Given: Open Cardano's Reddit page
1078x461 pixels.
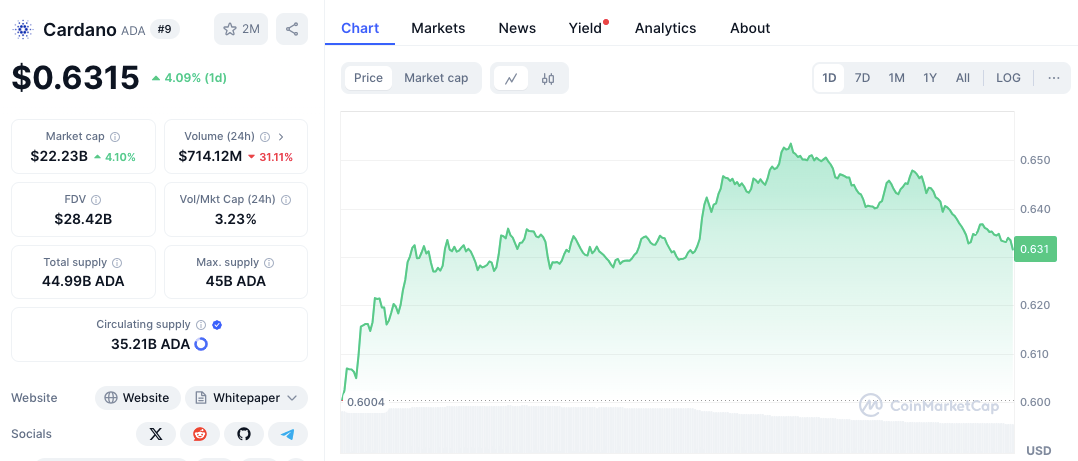Looking at the screenshot, I should [x=200, y=434].
